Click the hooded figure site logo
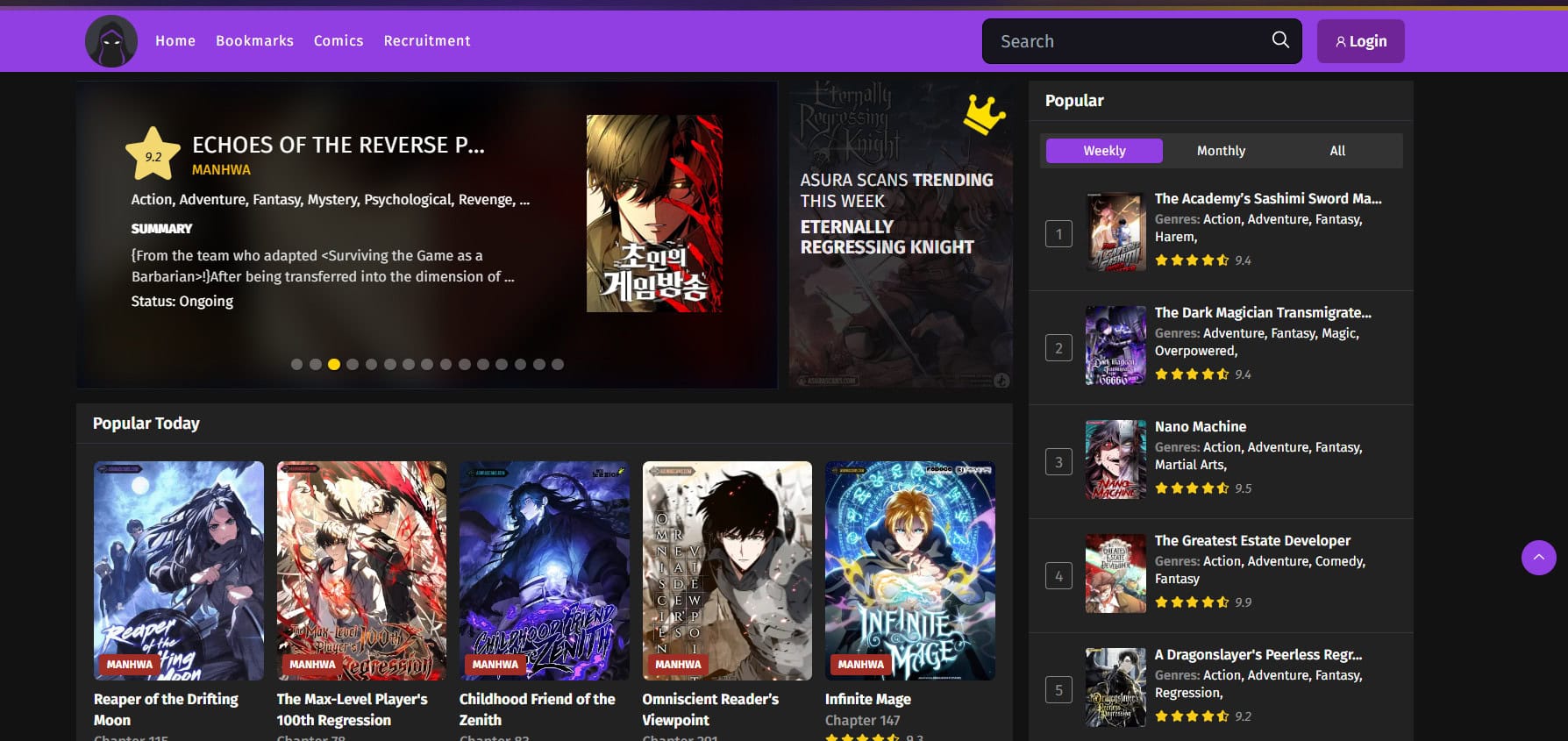1568x741 pixels. tap(111, 41)
